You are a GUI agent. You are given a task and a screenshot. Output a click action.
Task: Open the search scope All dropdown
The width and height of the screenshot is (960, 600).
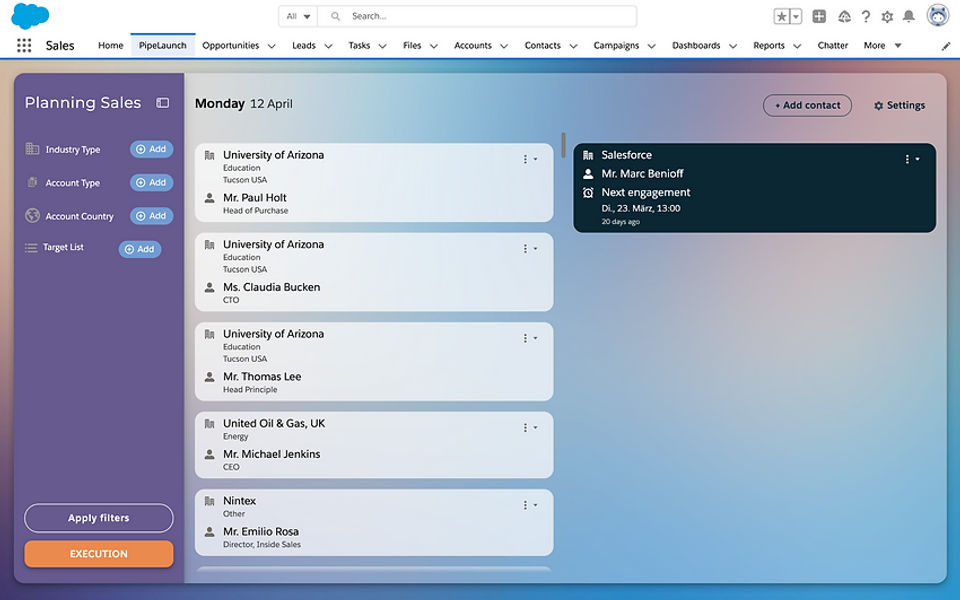(x=298, y=16)
